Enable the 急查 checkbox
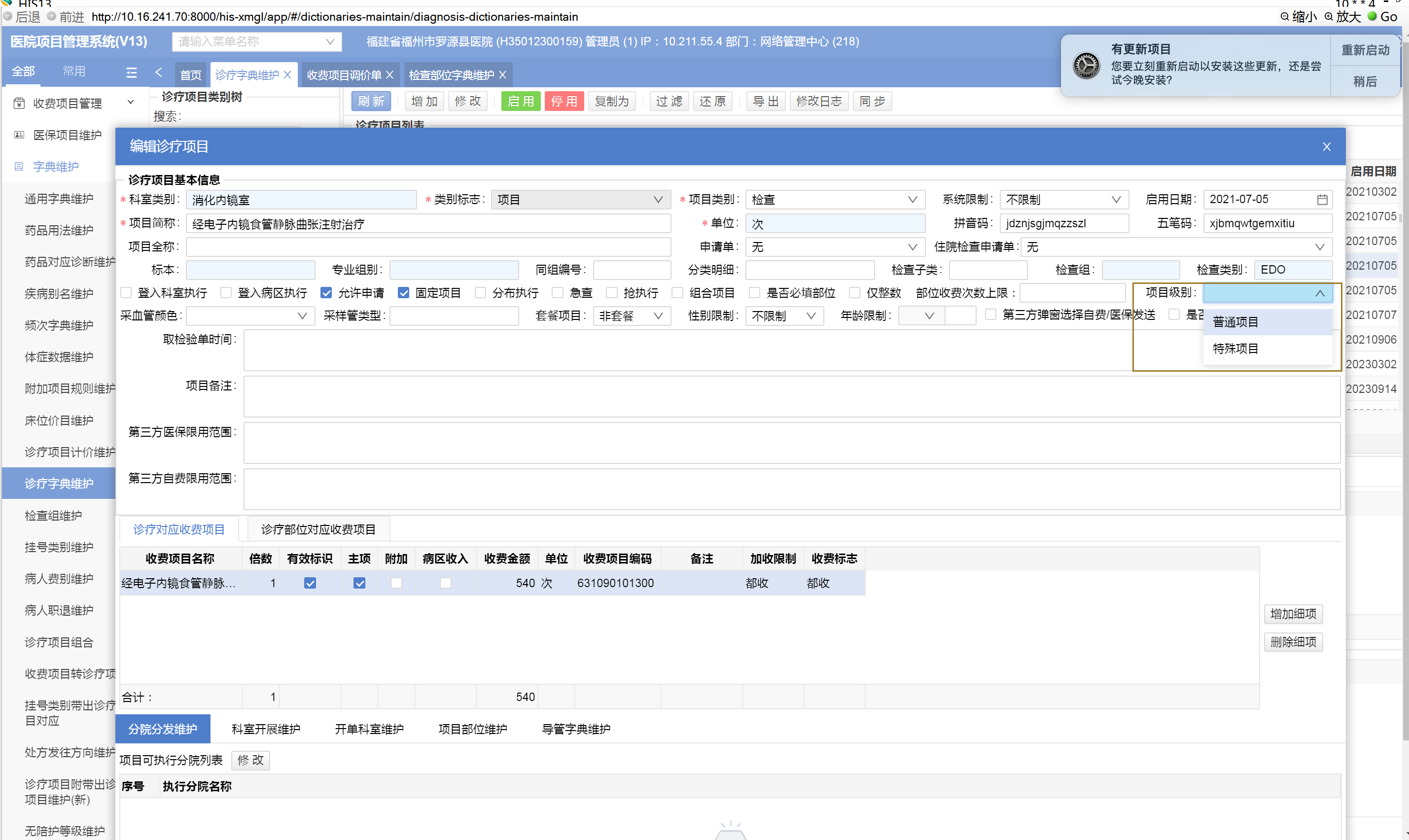1409x840 pixels. pyautogui.click(x=558, y=293)
